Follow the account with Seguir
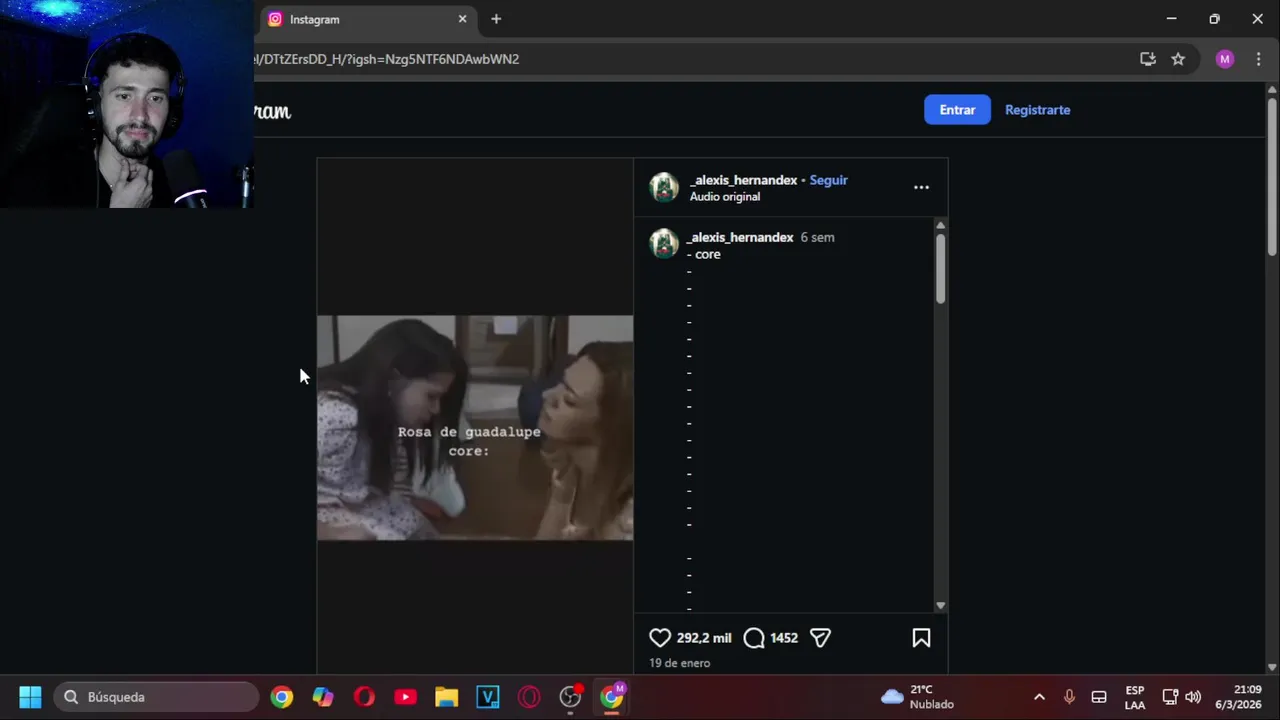The height and width of the screenshot is (720, 1280). tap(828, 180)
